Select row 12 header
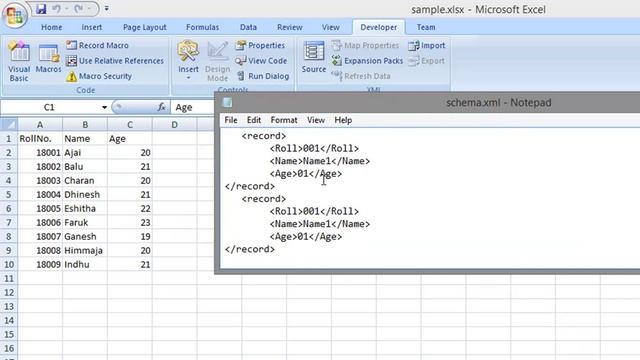This screenshot has width=640, height=360. click(9, 292)
